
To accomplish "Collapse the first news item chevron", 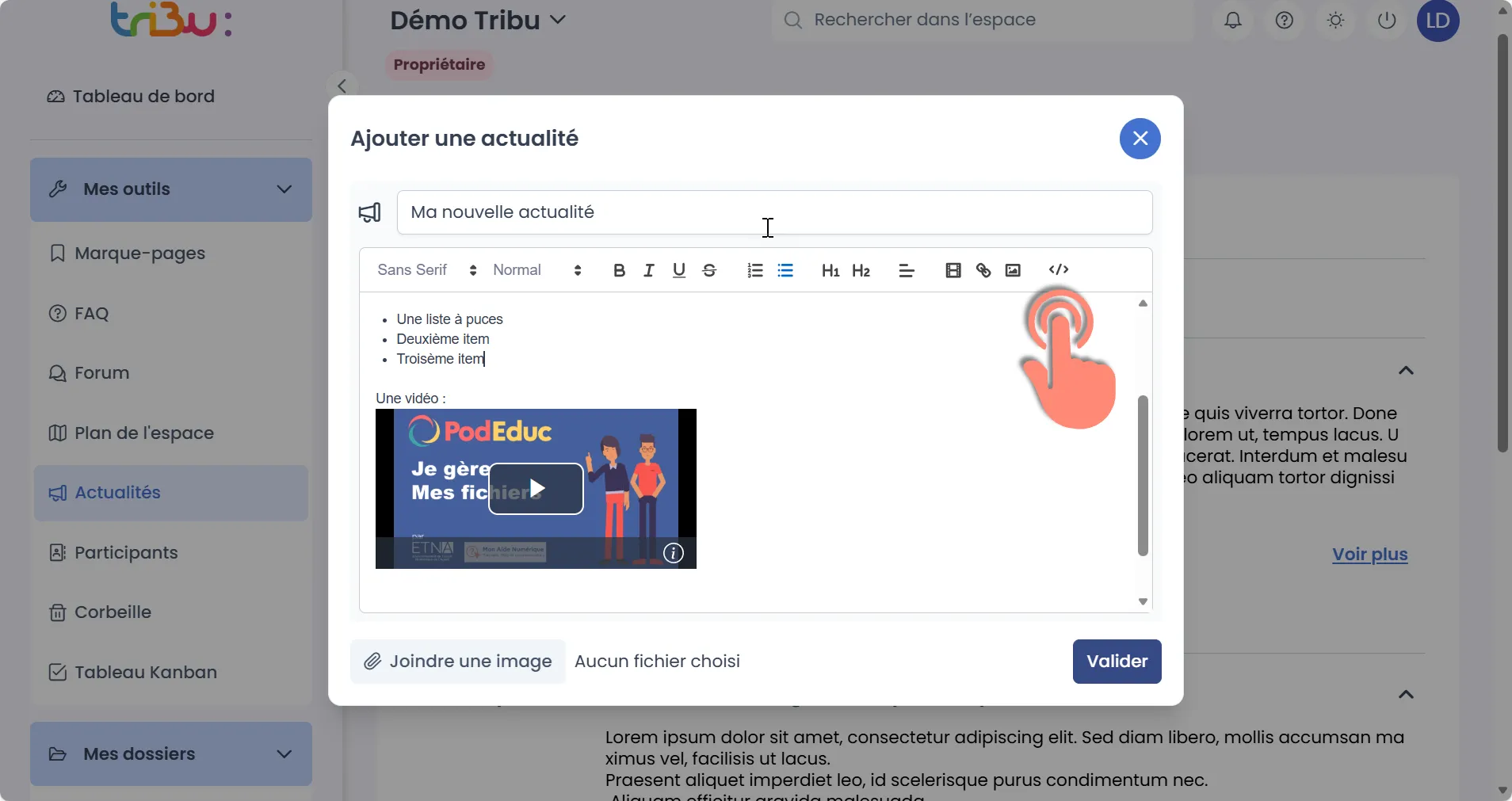I will [x=1406, y=371].
